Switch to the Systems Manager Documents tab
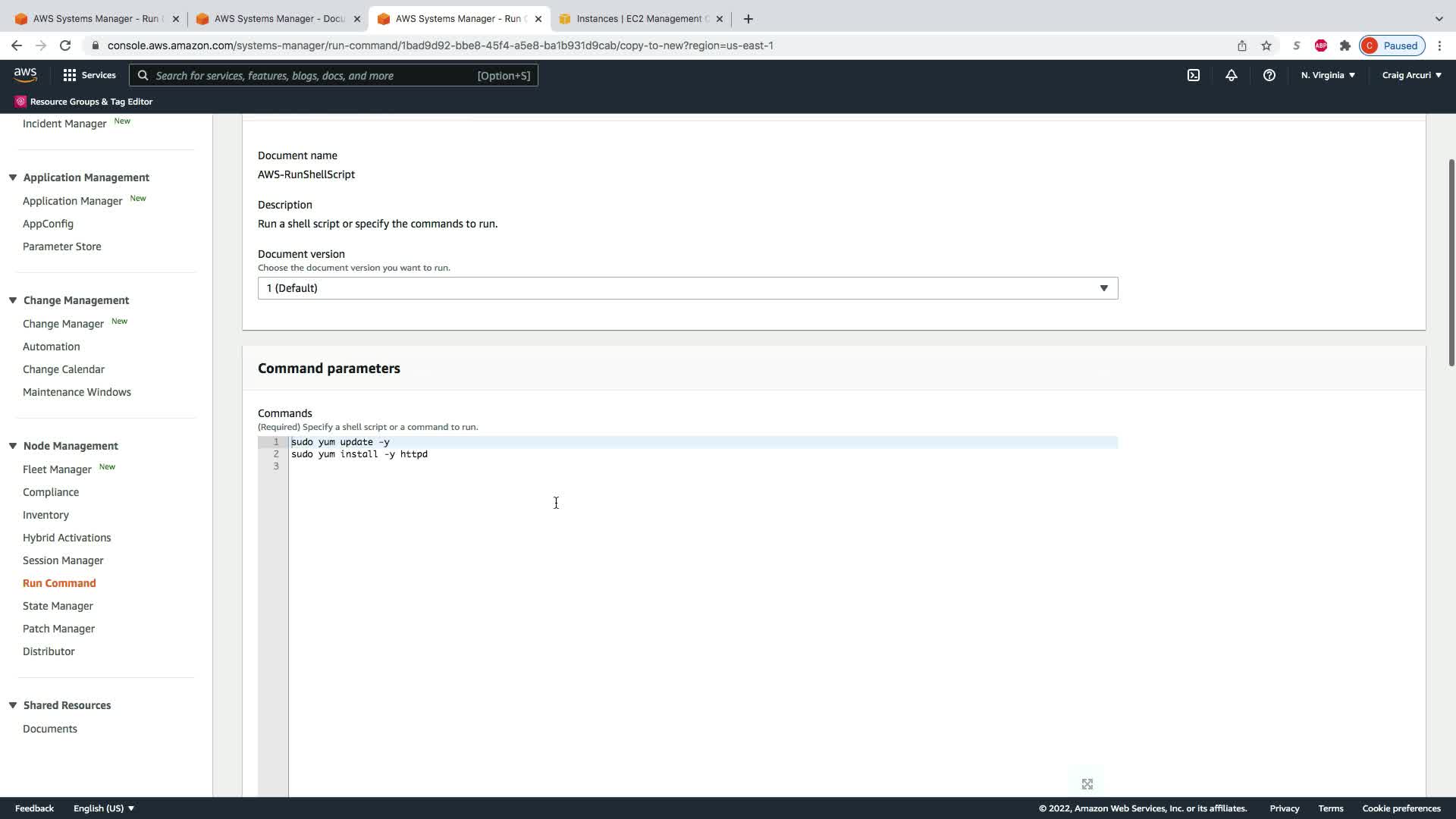1456x819 pixels. pyautogui.click(x=278, y=19)
